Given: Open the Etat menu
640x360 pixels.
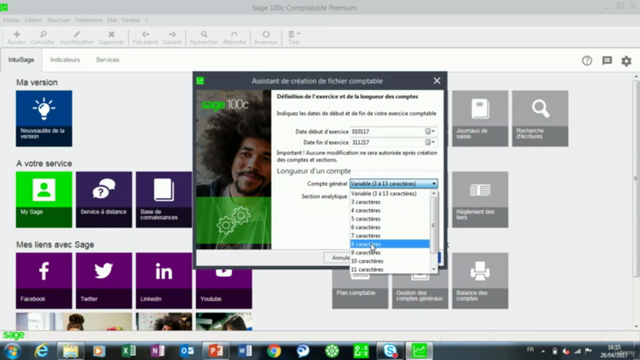Looking at the screenshot, I should tap(112, 20).
